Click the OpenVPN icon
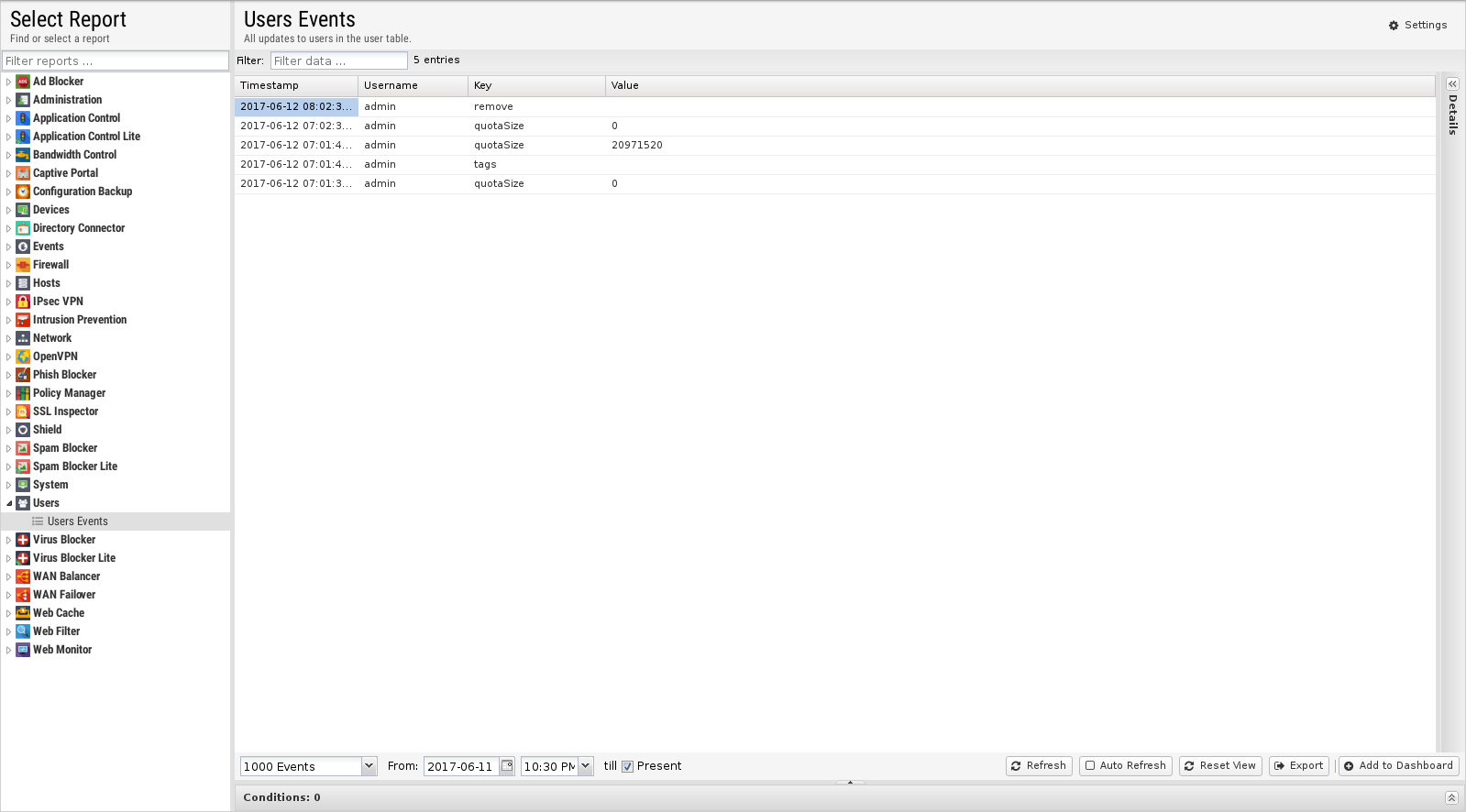 tap(23, 357)
